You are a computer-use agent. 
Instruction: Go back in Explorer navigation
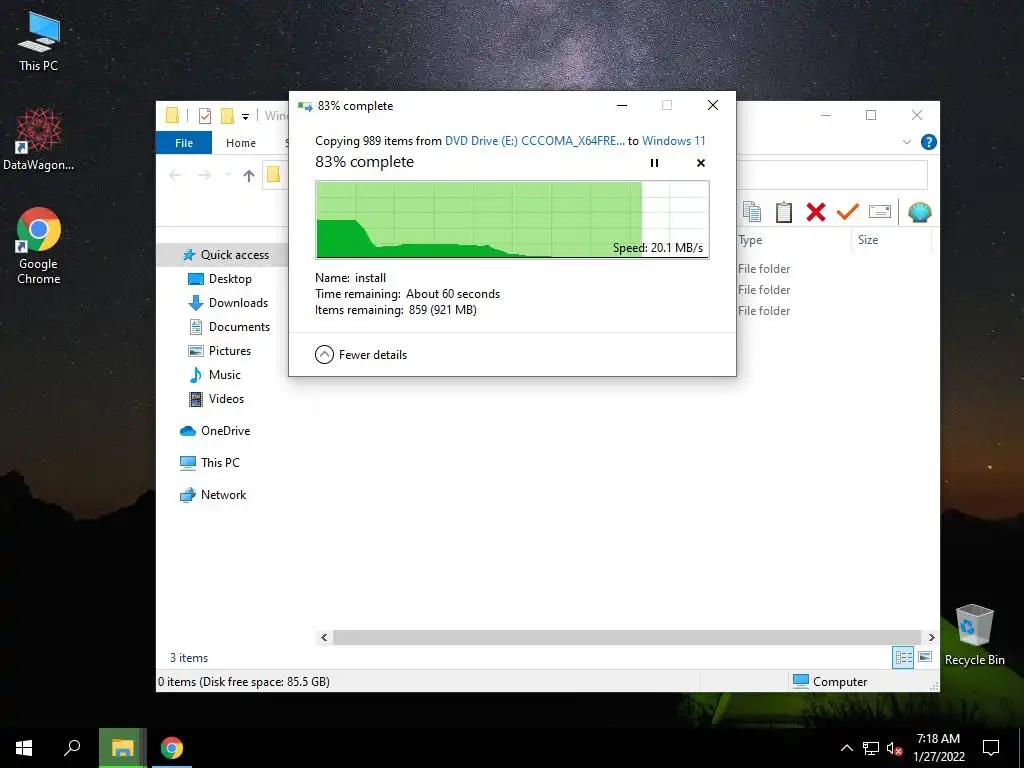pyautogui.click(x=175, y=175)
